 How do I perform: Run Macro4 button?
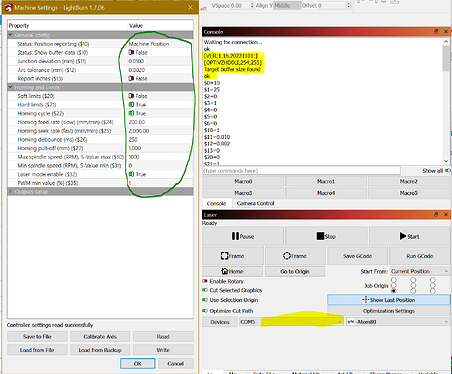(326, 193)
